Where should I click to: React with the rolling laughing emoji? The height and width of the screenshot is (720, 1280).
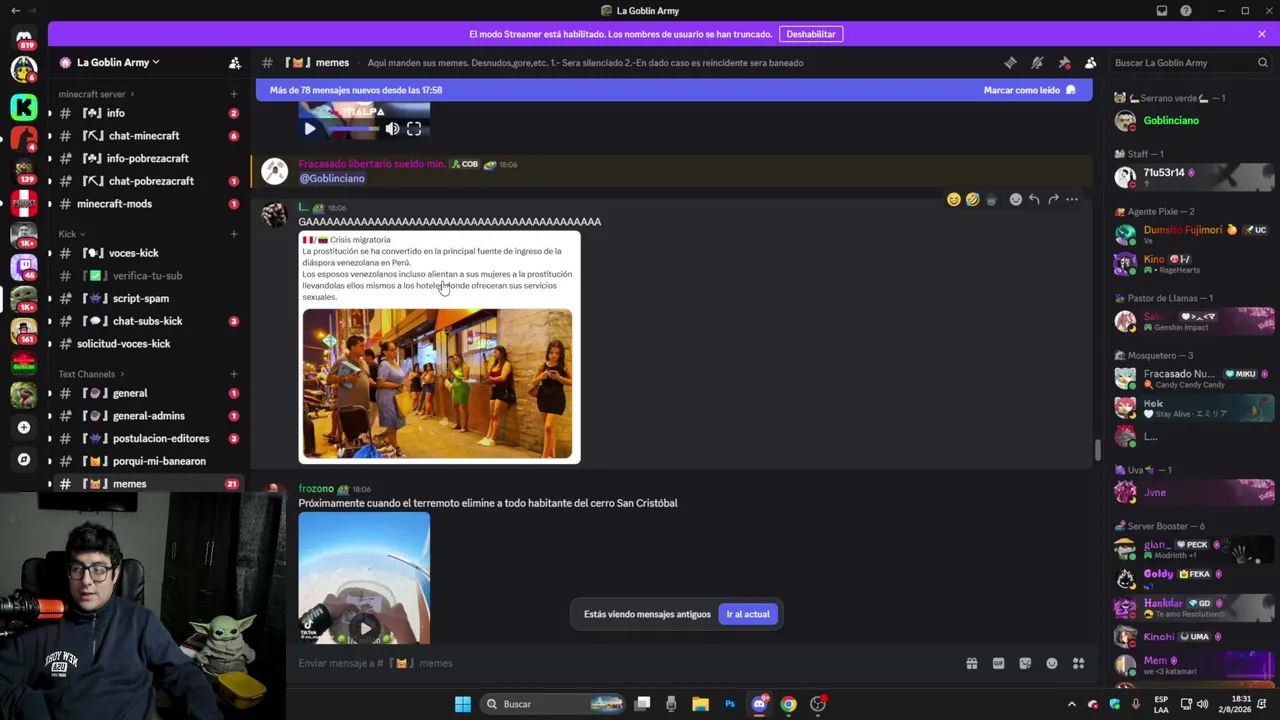click(972, 200)
